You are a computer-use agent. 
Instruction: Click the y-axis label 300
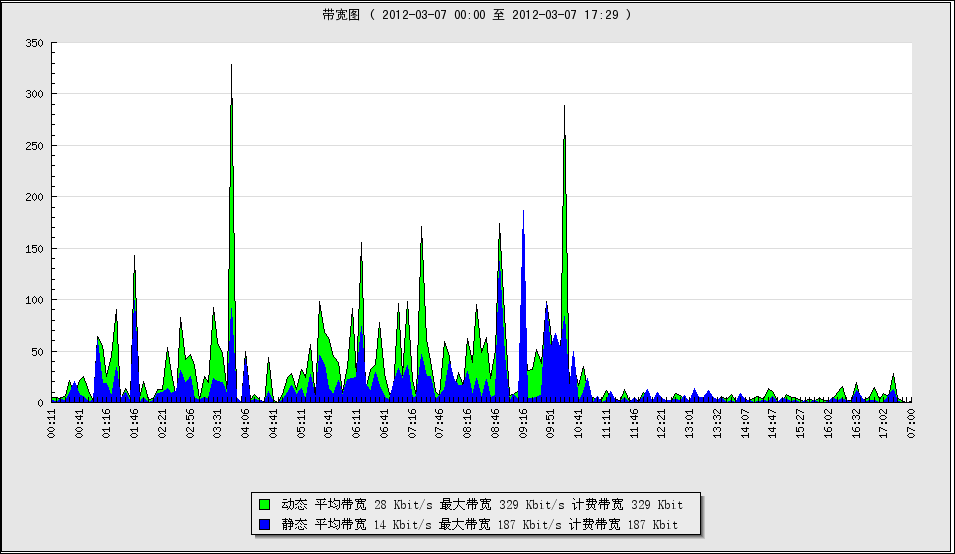tap(34, 94)
